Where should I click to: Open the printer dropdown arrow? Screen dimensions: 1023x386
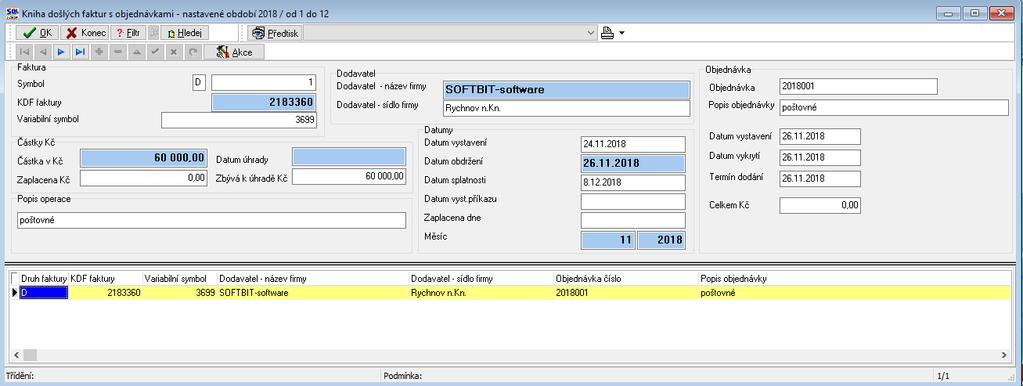tap(621, 33)
